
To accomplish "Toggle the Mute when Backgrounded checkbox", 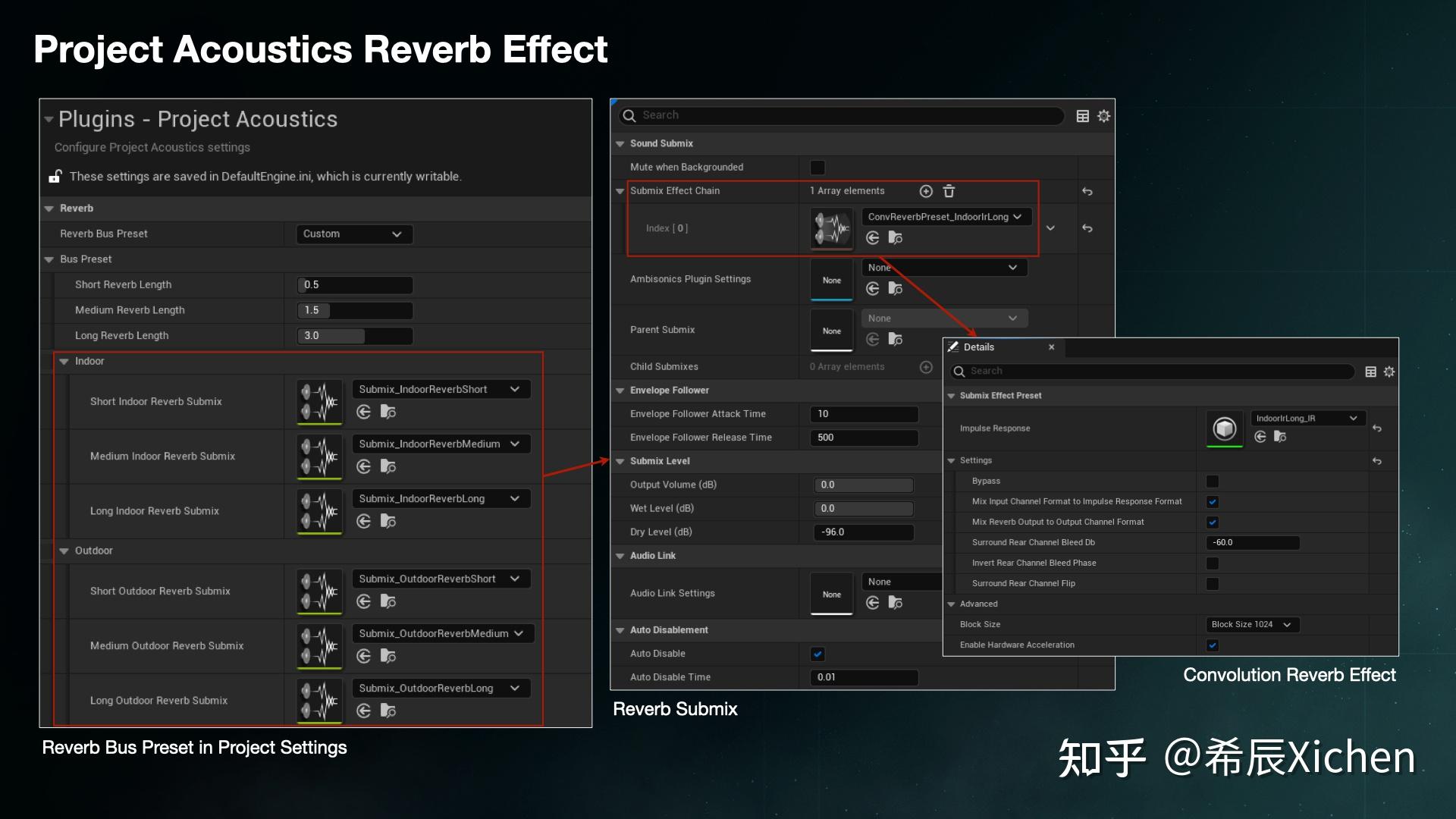I will click(x=817, y=167).
